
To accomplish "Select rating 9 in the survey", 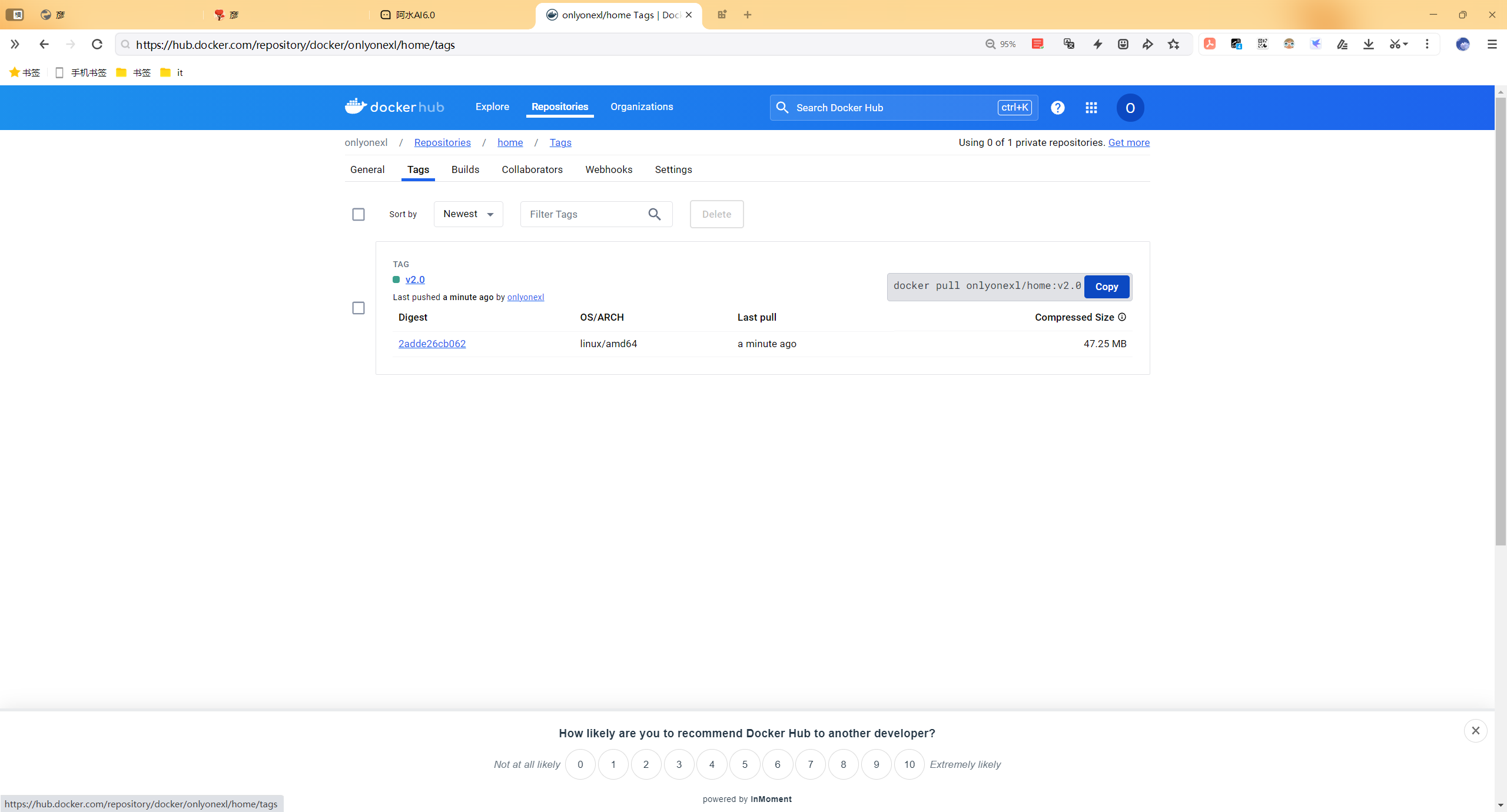I will [x=877, y=764].
